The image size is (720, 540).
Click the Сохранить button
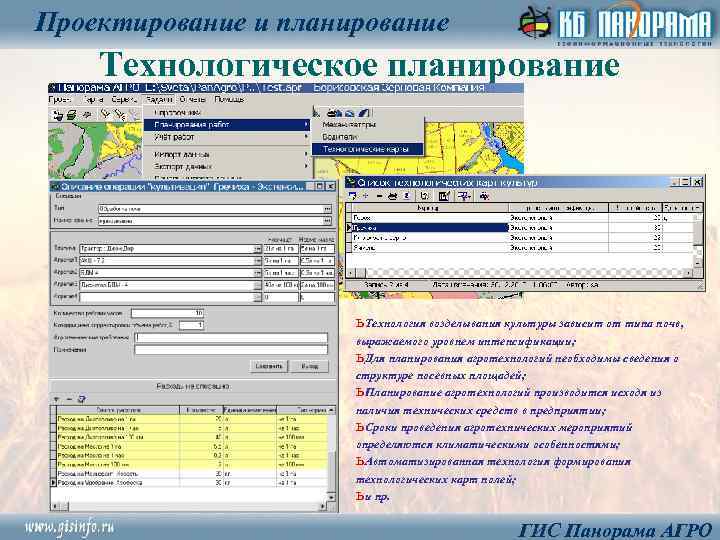tap(269, 366)
